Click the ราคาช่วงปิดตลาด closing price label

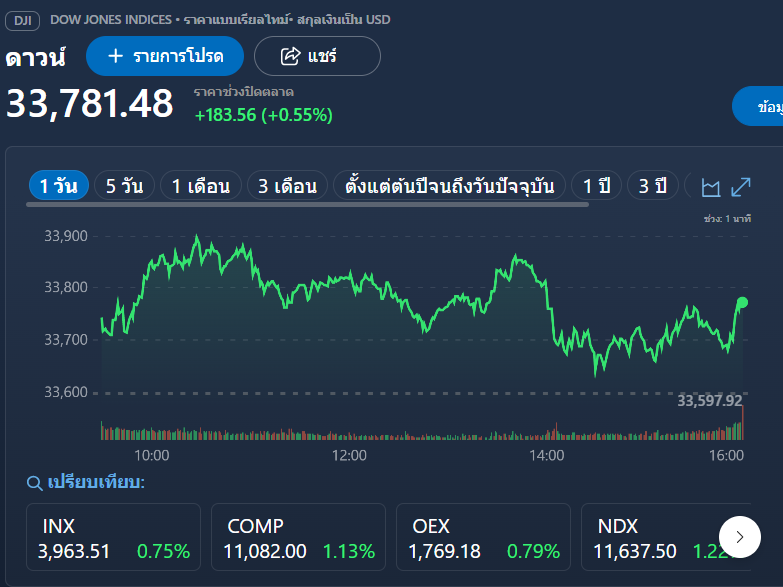(244, 92)
